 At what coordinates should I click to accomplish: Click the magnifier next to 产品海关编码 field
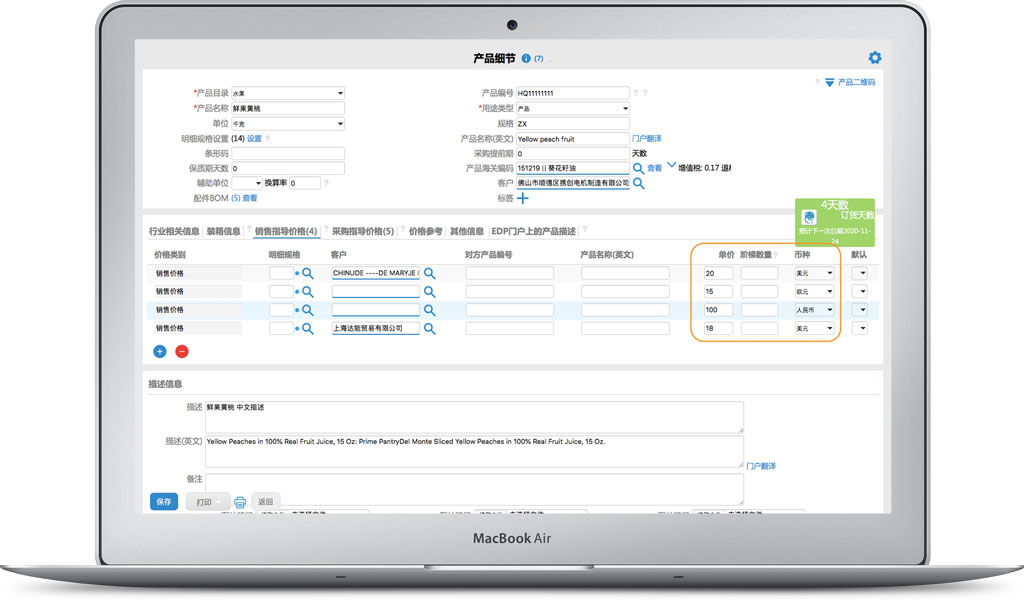[638, 168]
